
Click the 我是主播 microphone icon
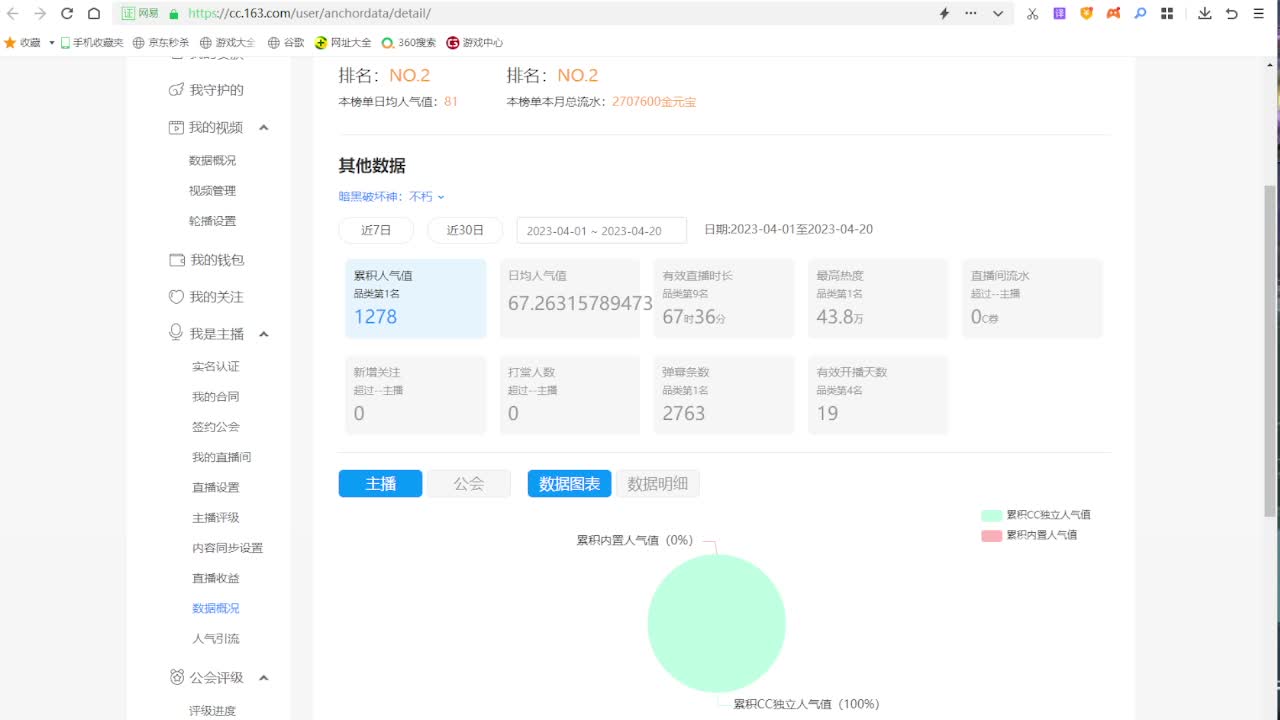coord(177,333)
